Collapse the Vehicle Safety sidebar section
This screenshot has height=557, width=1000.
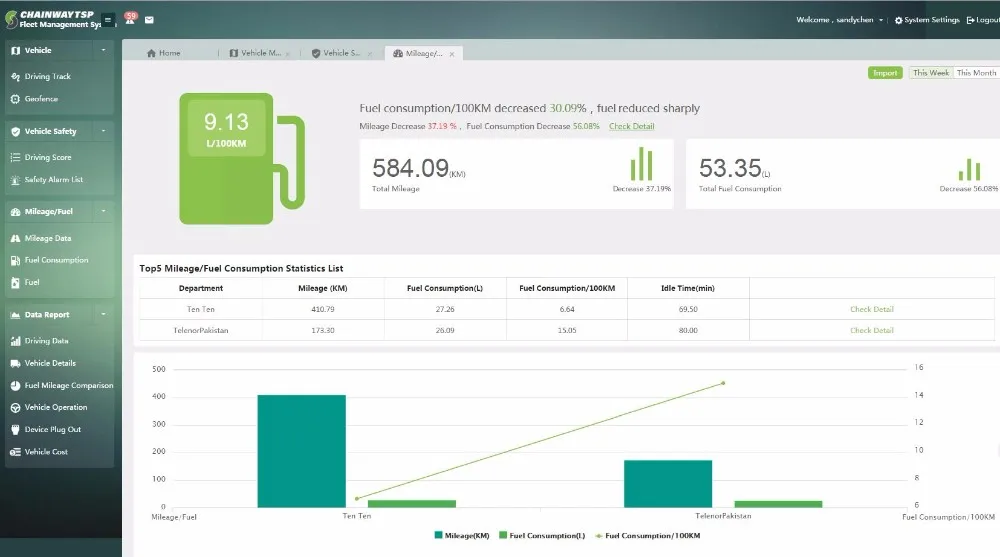[103, 131]
